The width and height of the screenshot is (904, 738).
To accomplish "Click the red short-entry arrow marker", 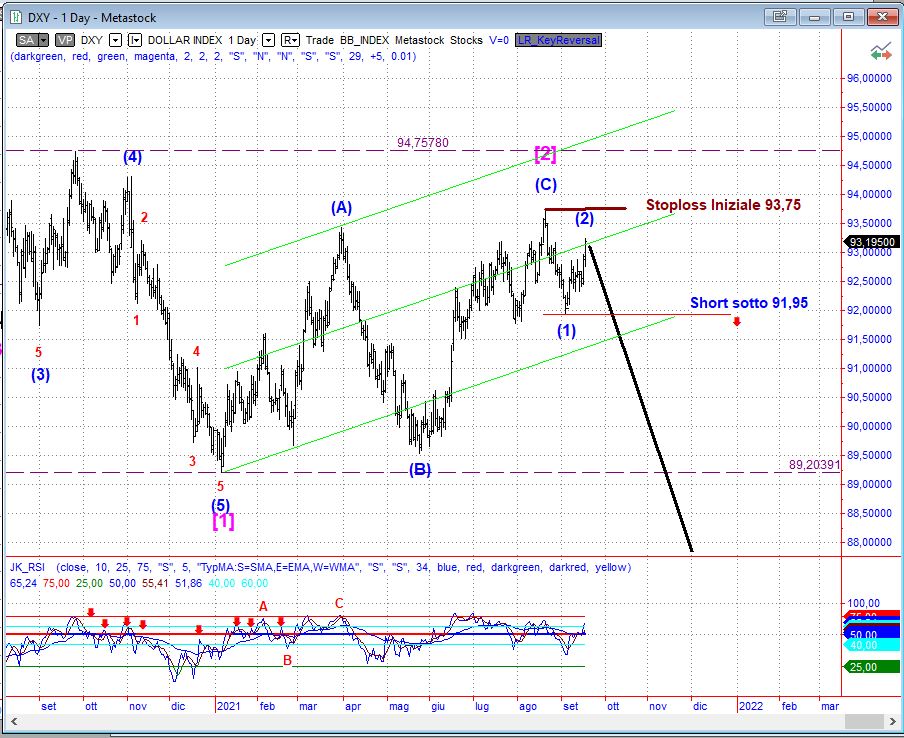I will click(x=737, y=322).
